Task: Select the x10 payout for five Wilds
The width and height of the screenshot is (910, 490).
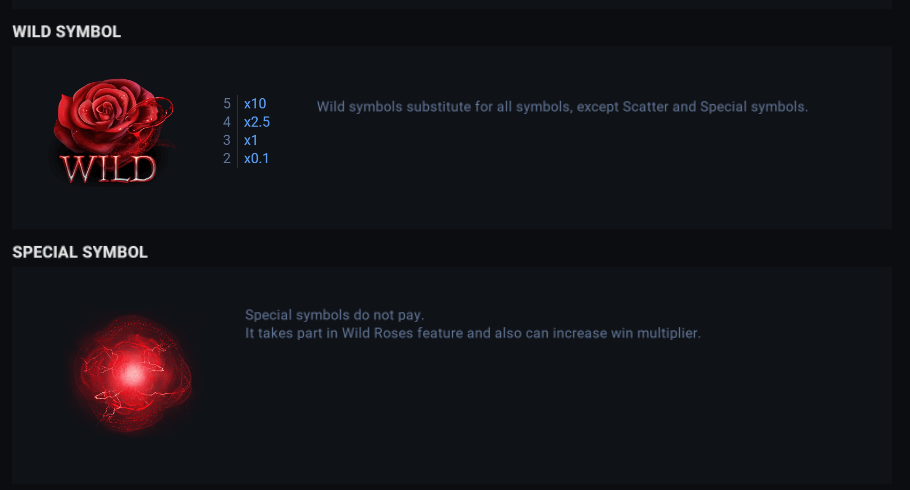Action: pos(255,103)
